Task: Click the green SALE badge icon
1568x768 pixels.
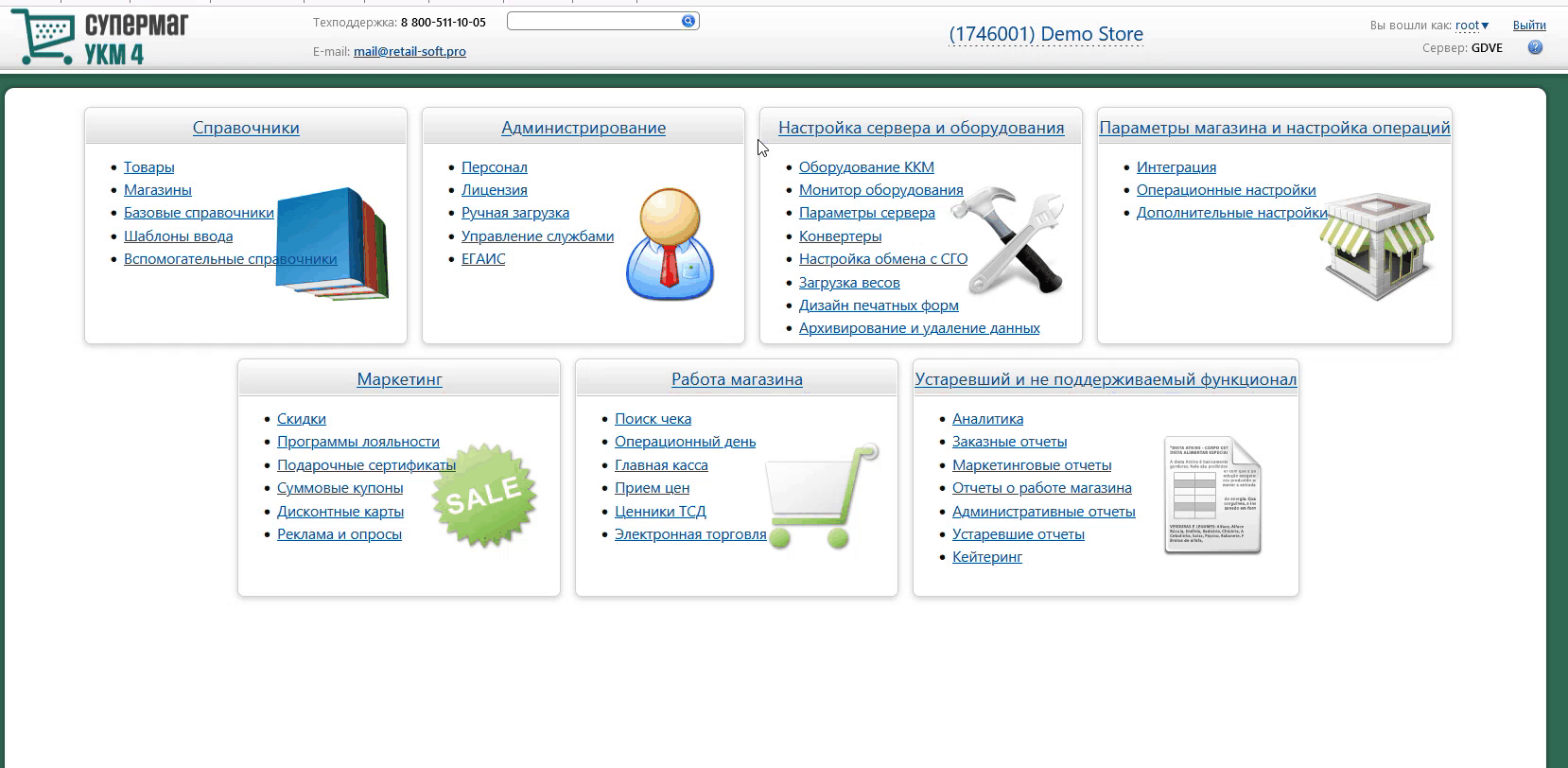Action: pos(484,495)
